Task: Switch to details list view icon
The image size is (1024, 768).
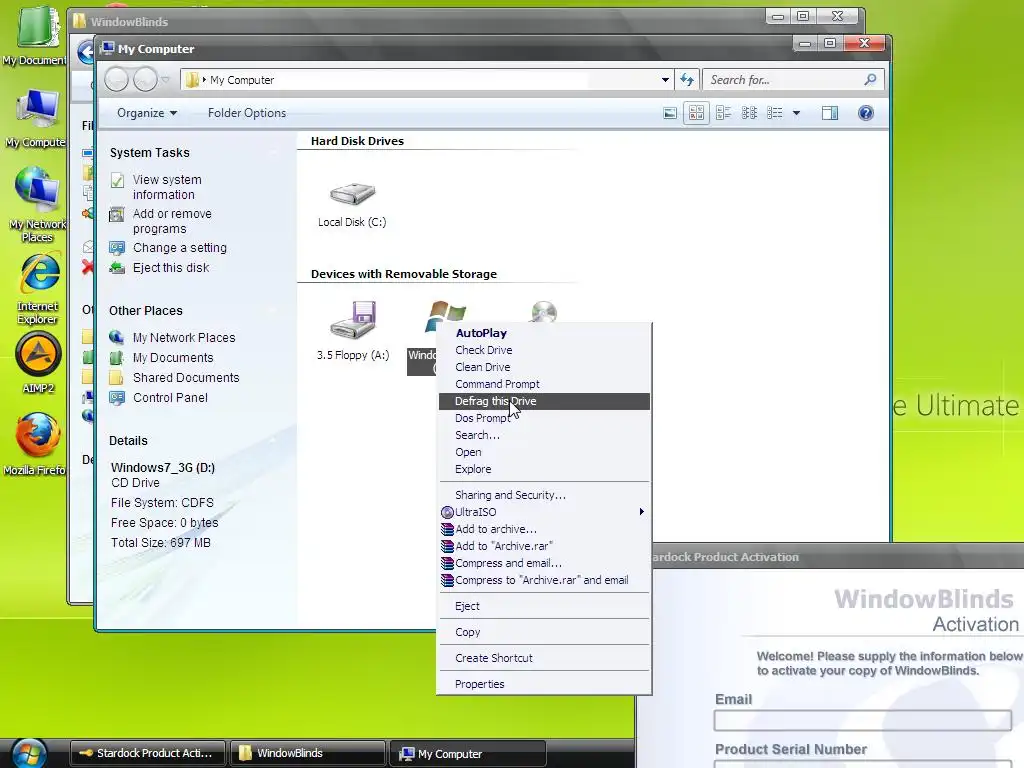Action: tap(775, 113)
